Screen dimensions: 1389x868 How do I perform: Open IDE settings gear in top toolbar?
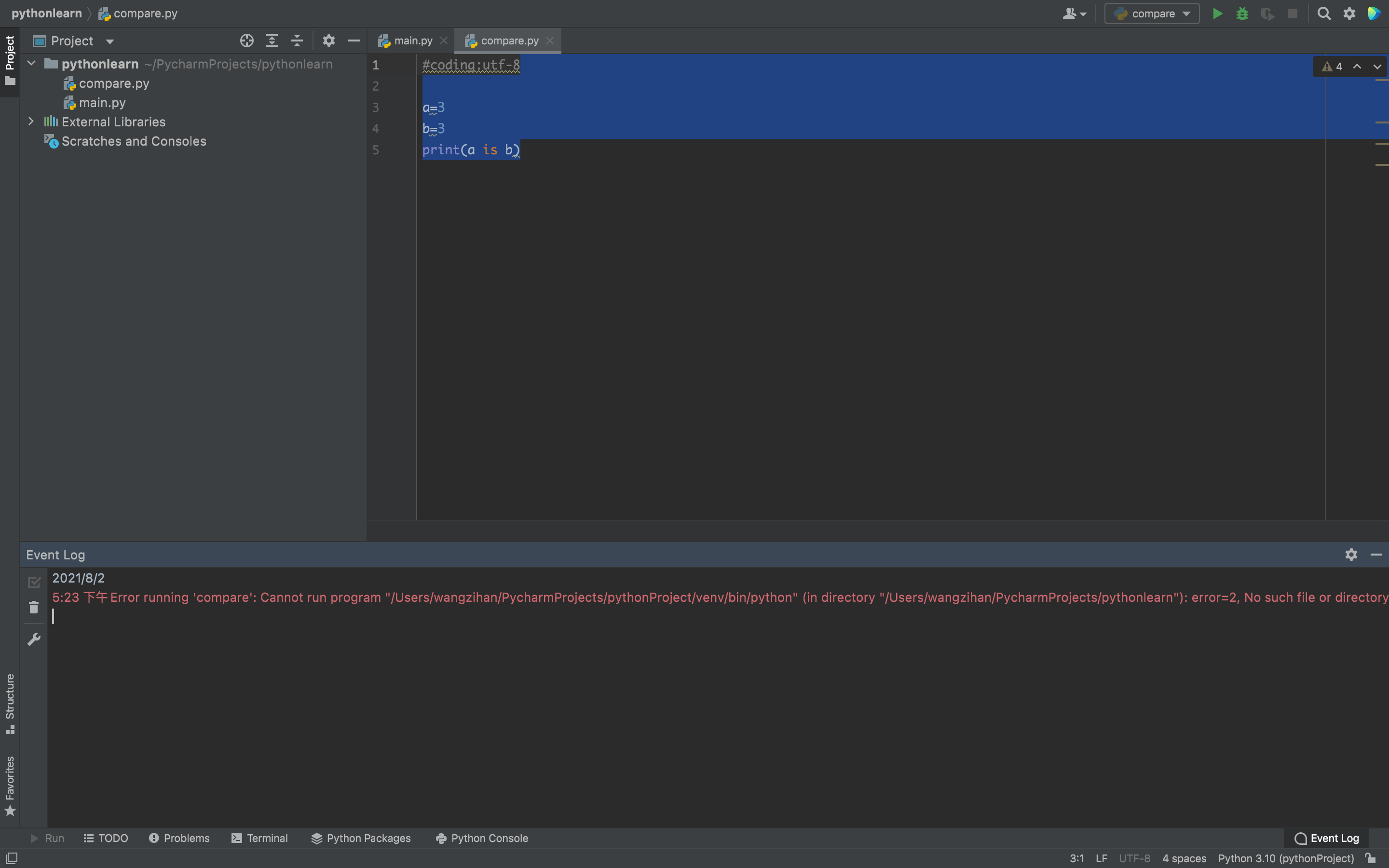1349,14
